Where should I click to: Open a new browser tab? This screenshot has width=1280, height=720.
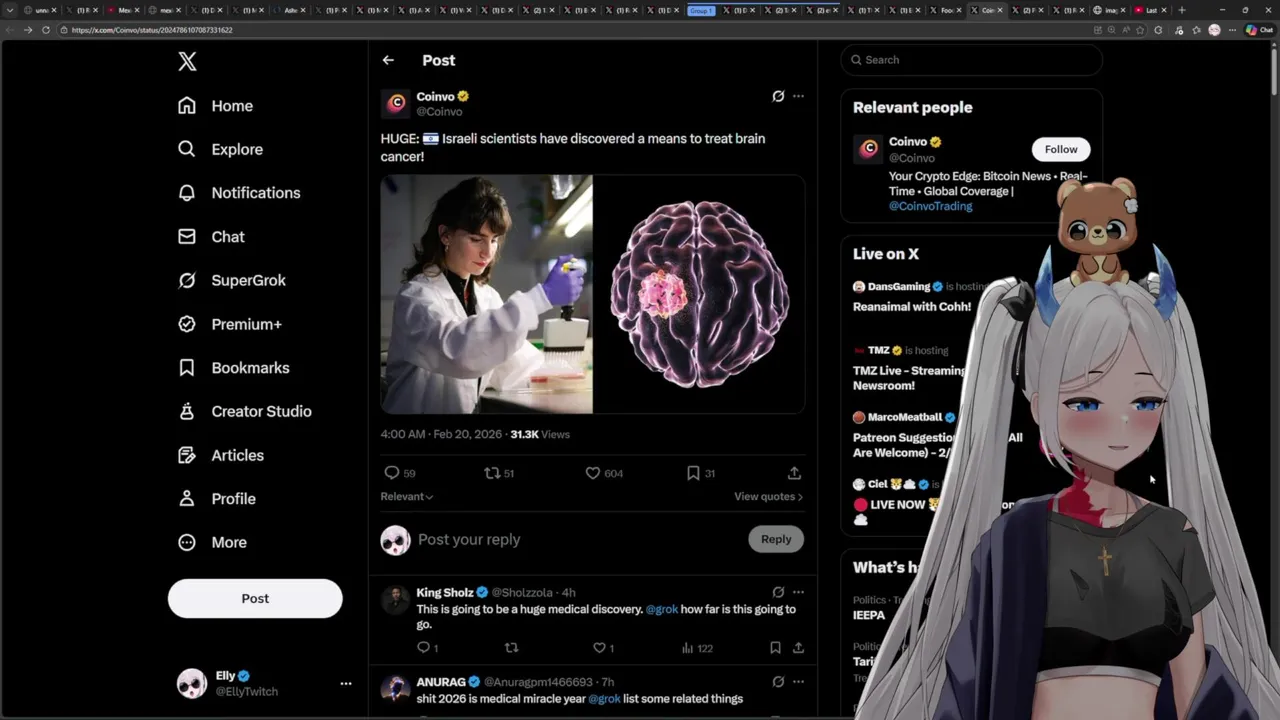(1182, 10)
